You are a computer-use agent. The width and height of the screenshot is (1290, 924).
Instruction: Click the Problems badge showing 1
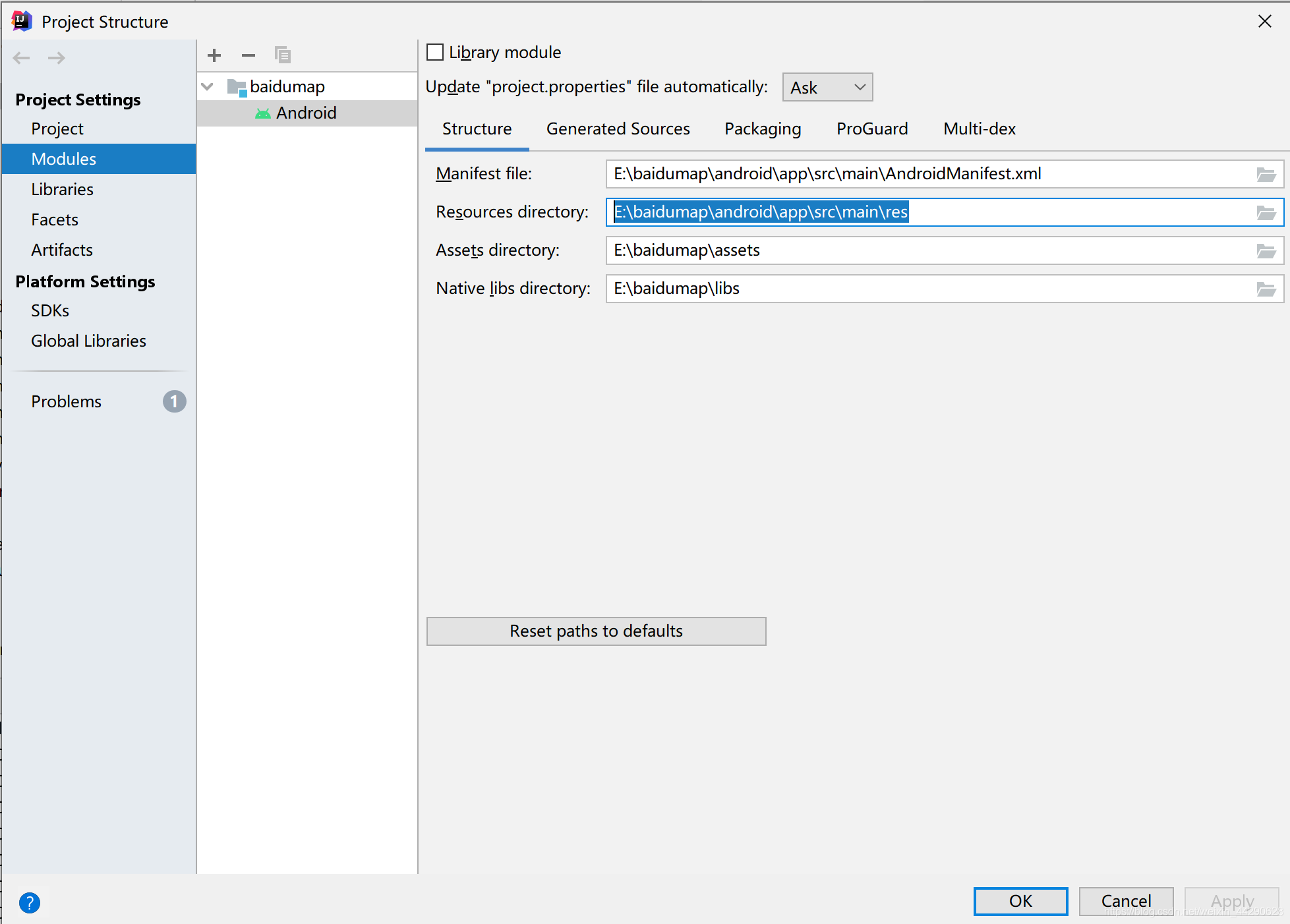coord(173,401)
